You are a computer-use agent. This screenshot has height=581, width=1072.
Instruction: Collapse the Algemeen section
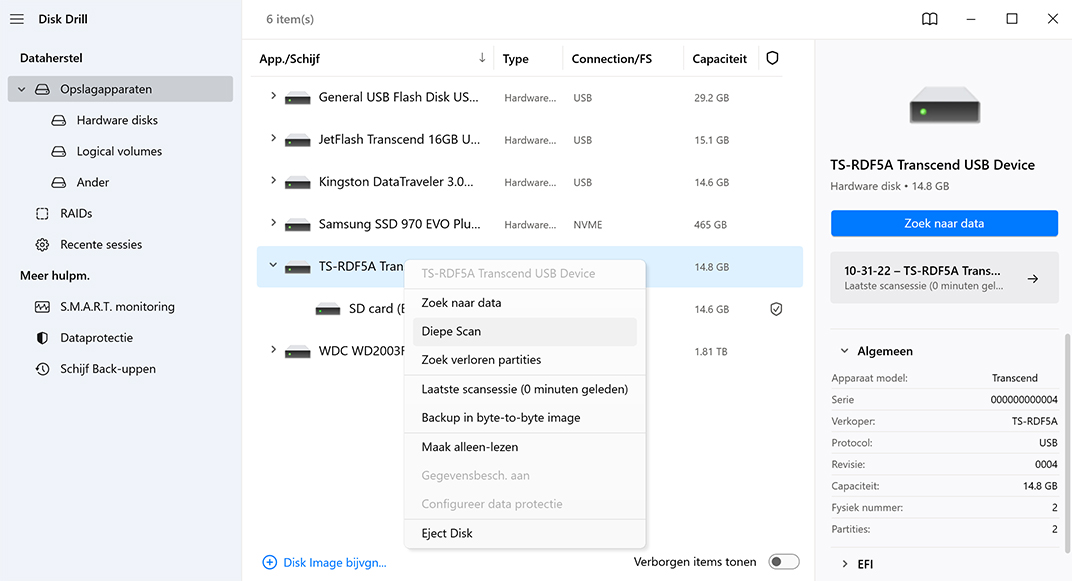point(843,351)
